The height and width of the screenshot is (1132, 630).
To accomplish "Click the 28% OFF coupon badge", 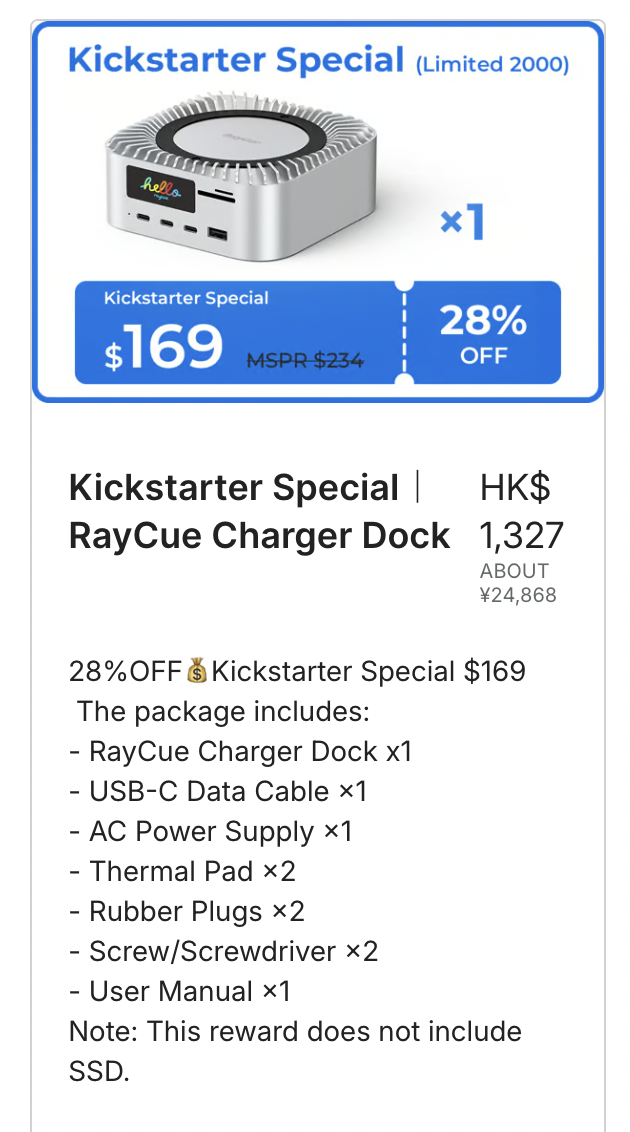I will (x=484, y=332).
